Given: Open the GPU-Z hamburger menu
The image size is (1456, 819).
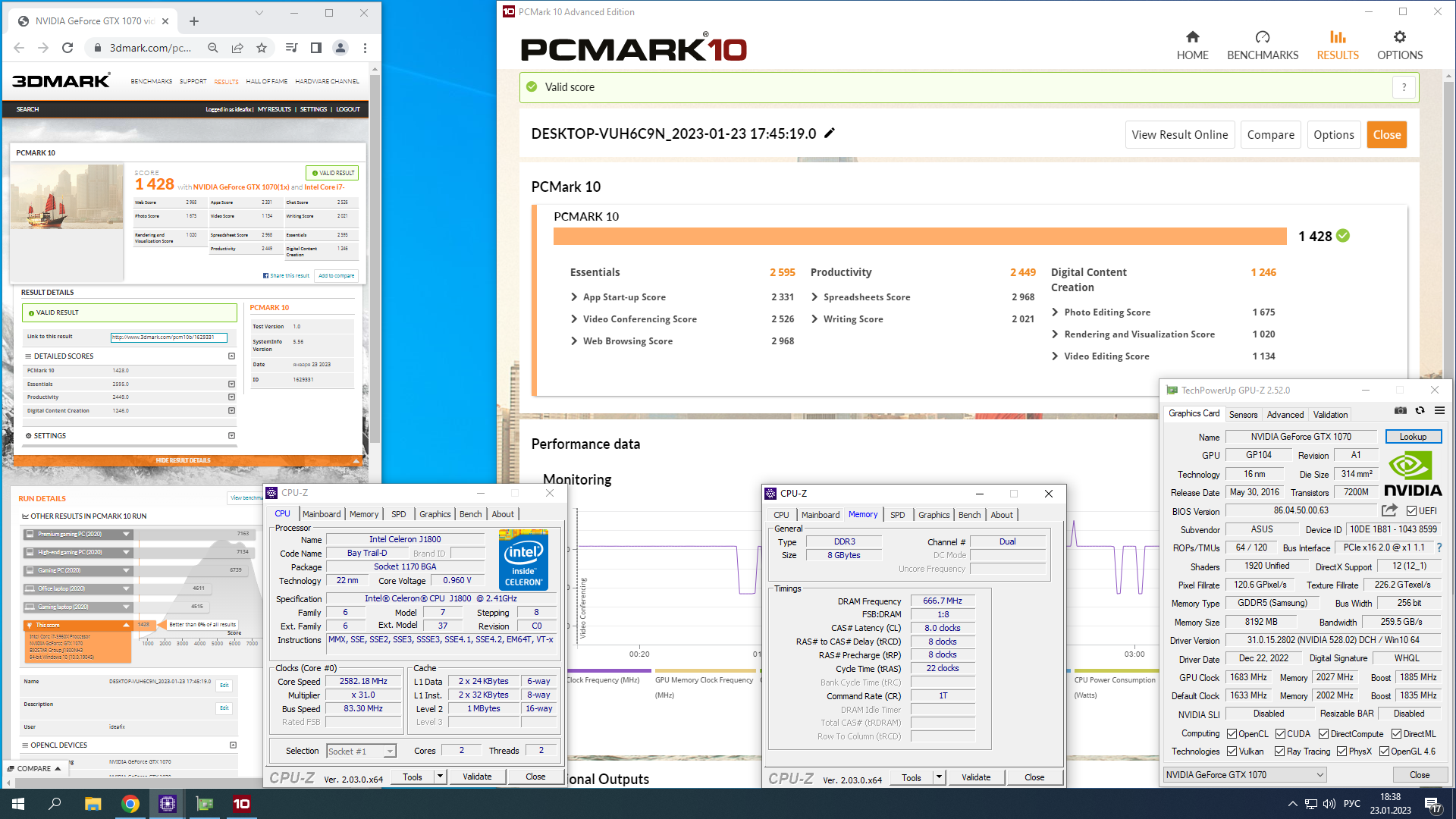Looking at the screenshot, I should pos(1439,410).
